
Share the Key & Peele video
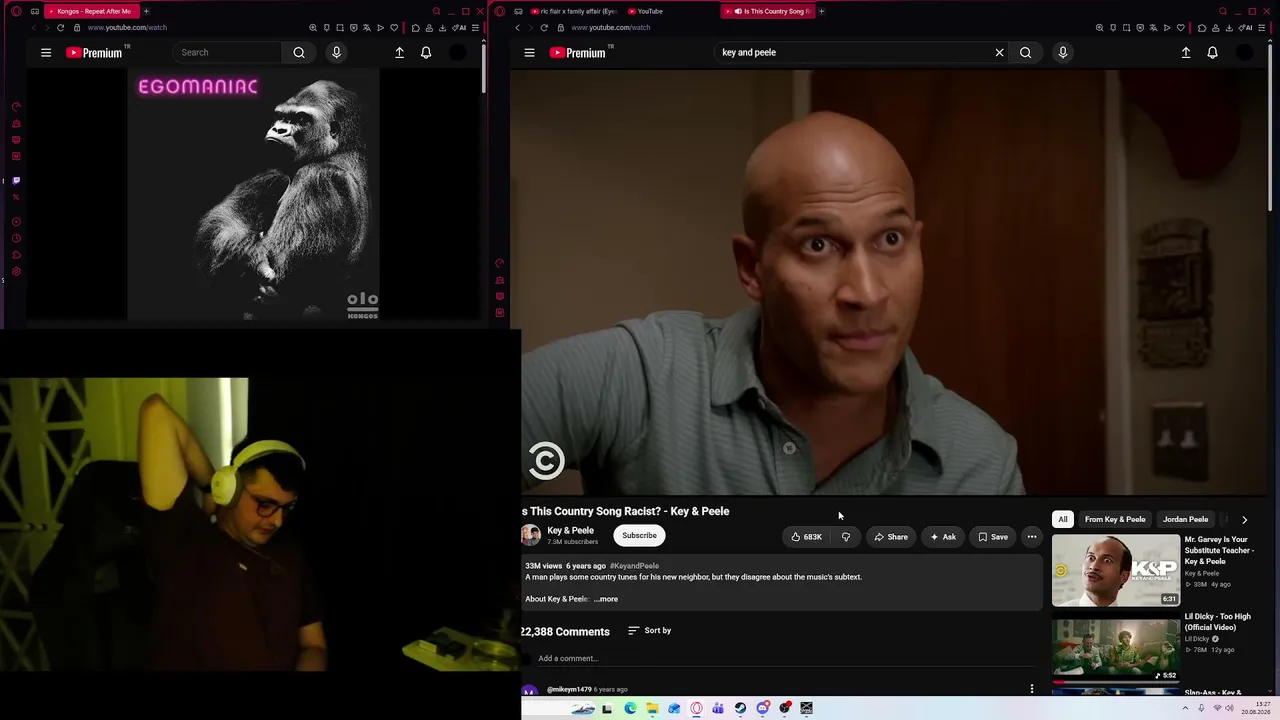(x=891, y=537)
